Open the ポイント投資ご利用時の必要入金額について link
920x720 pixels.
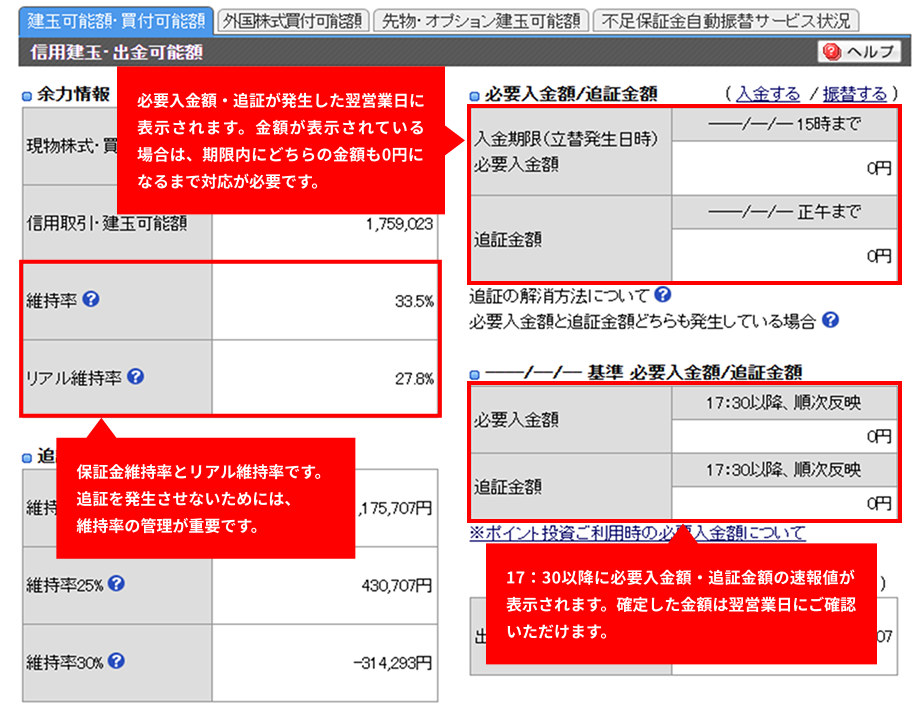[637, 534]
